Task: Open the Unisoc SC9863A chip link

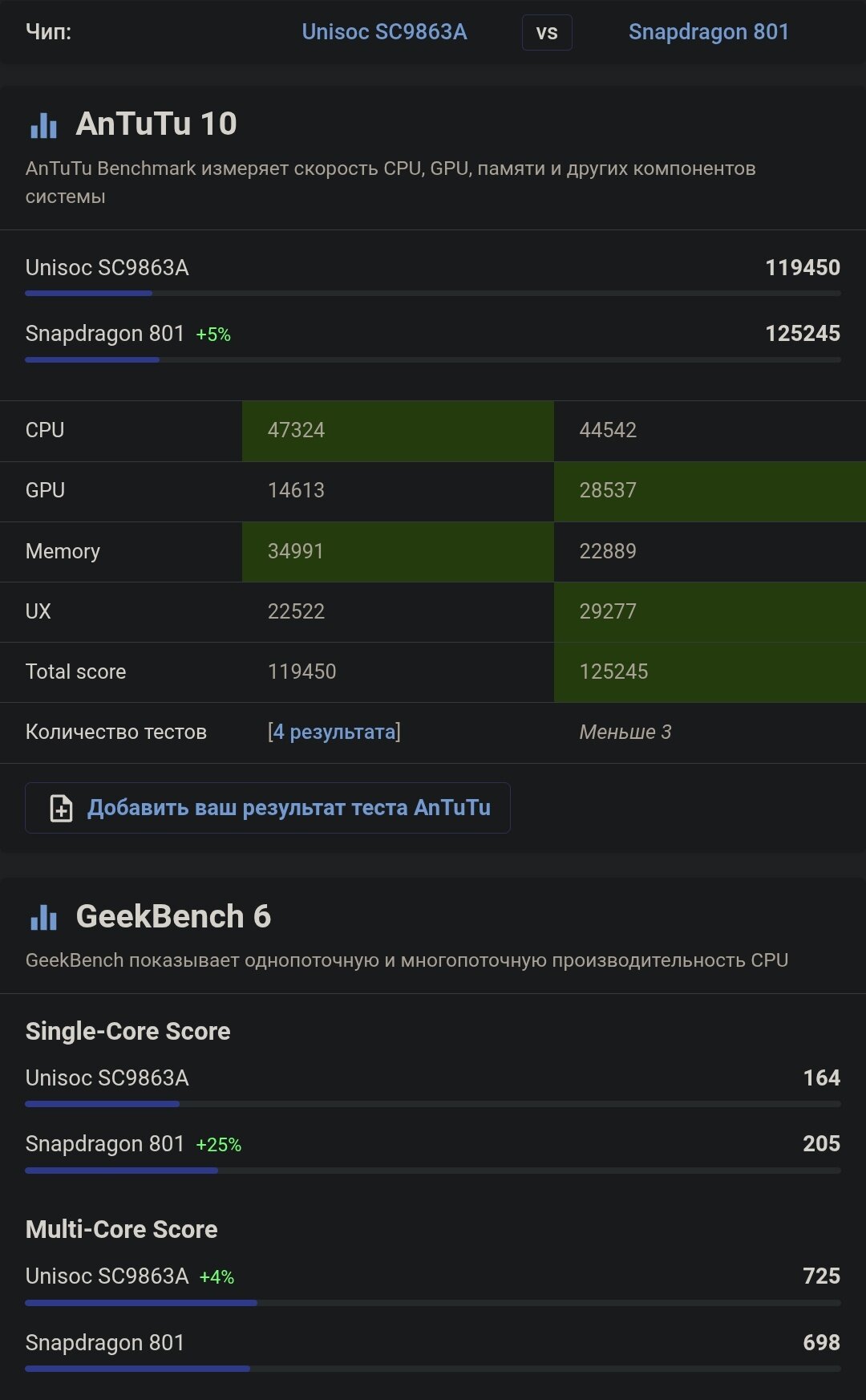Action: (x=384, y=32)
